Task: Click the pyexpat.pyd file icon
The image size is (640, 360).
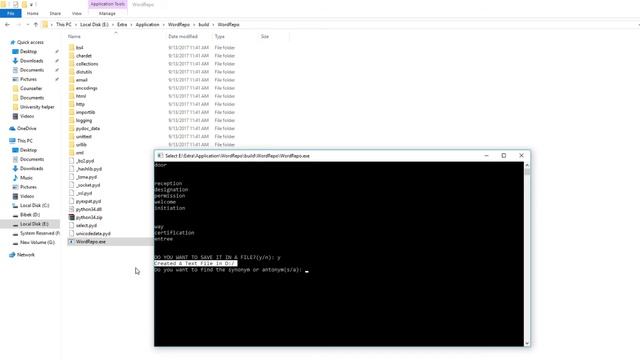Action: 71,201
